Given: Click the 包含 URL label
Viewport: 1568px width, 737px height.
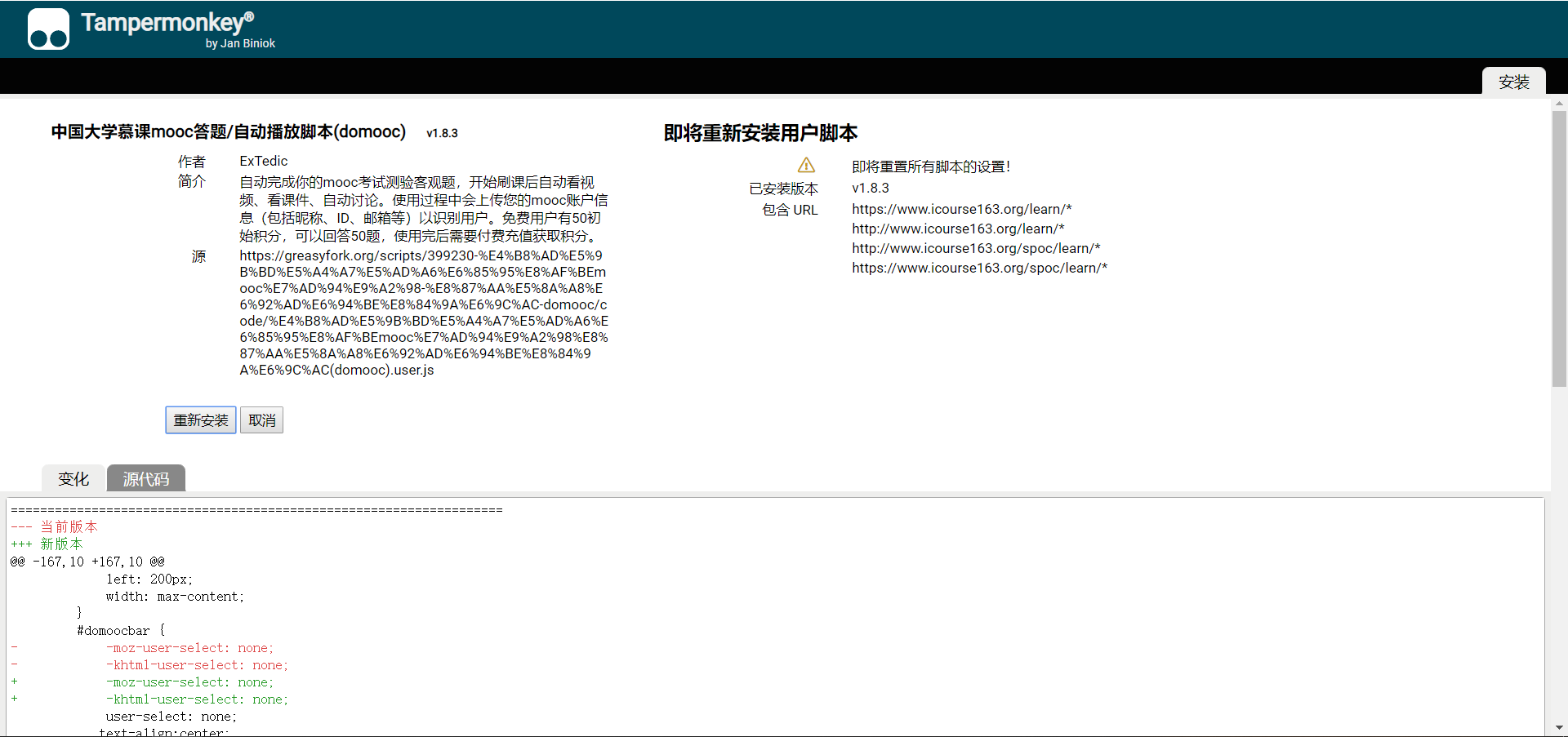Looking at the screenshot, I should pos(790,210).
